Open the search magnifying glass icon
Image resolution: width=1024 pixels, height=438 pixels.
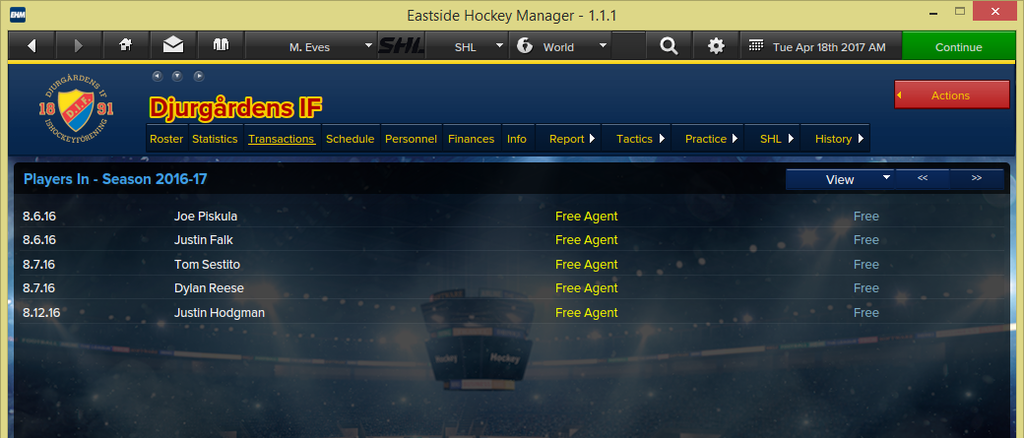[669, 46]
